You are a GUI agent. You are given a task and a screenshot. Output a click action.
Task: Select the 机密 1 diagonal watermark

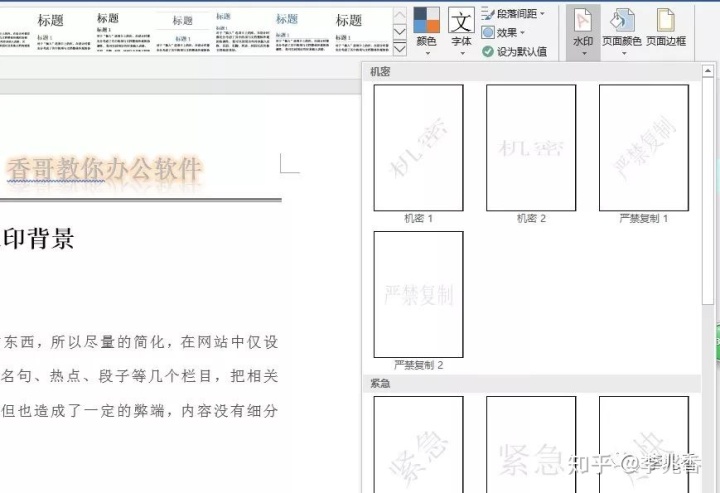(x=418, y=148)
